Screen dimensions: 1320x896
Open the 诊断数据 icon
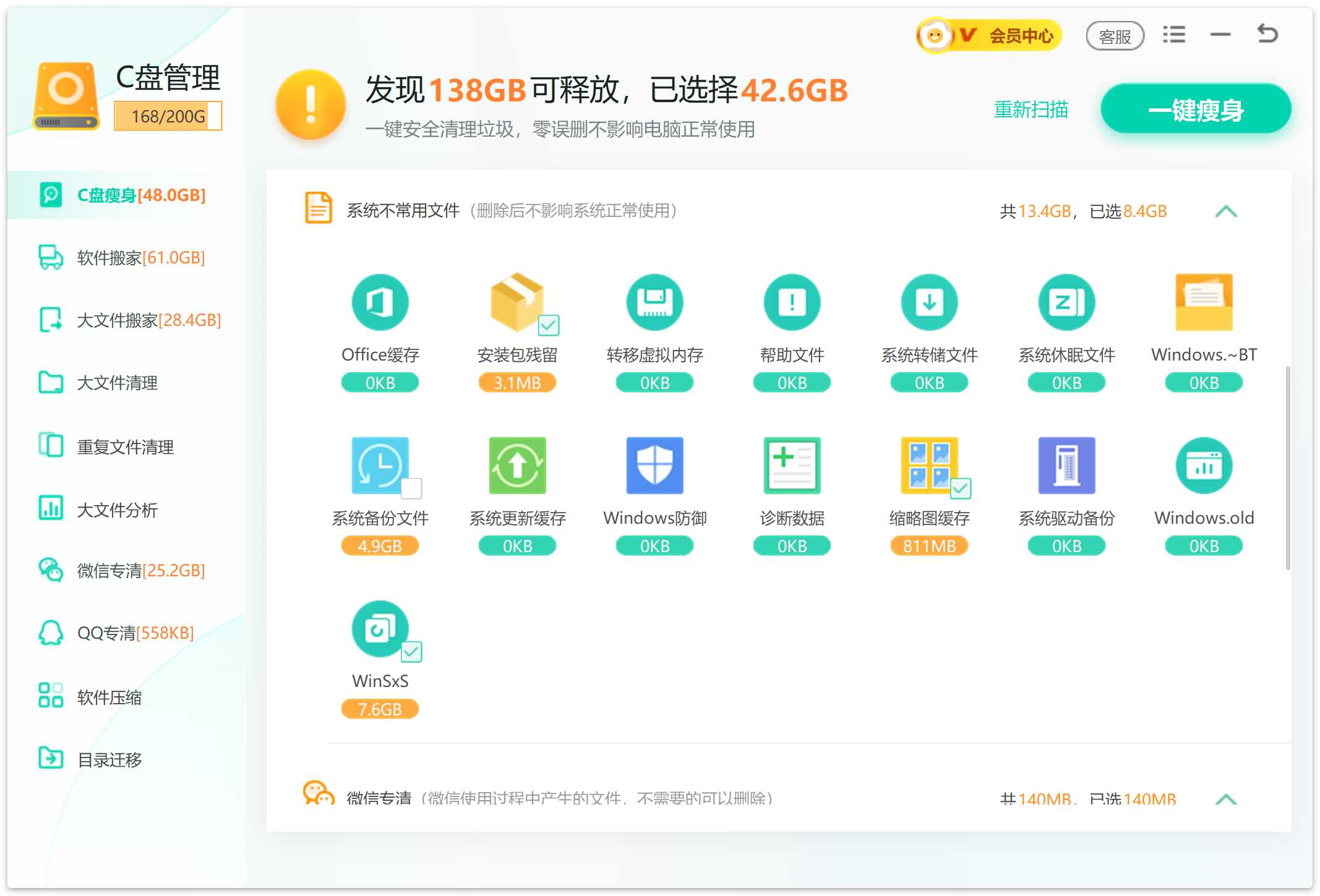792,466
